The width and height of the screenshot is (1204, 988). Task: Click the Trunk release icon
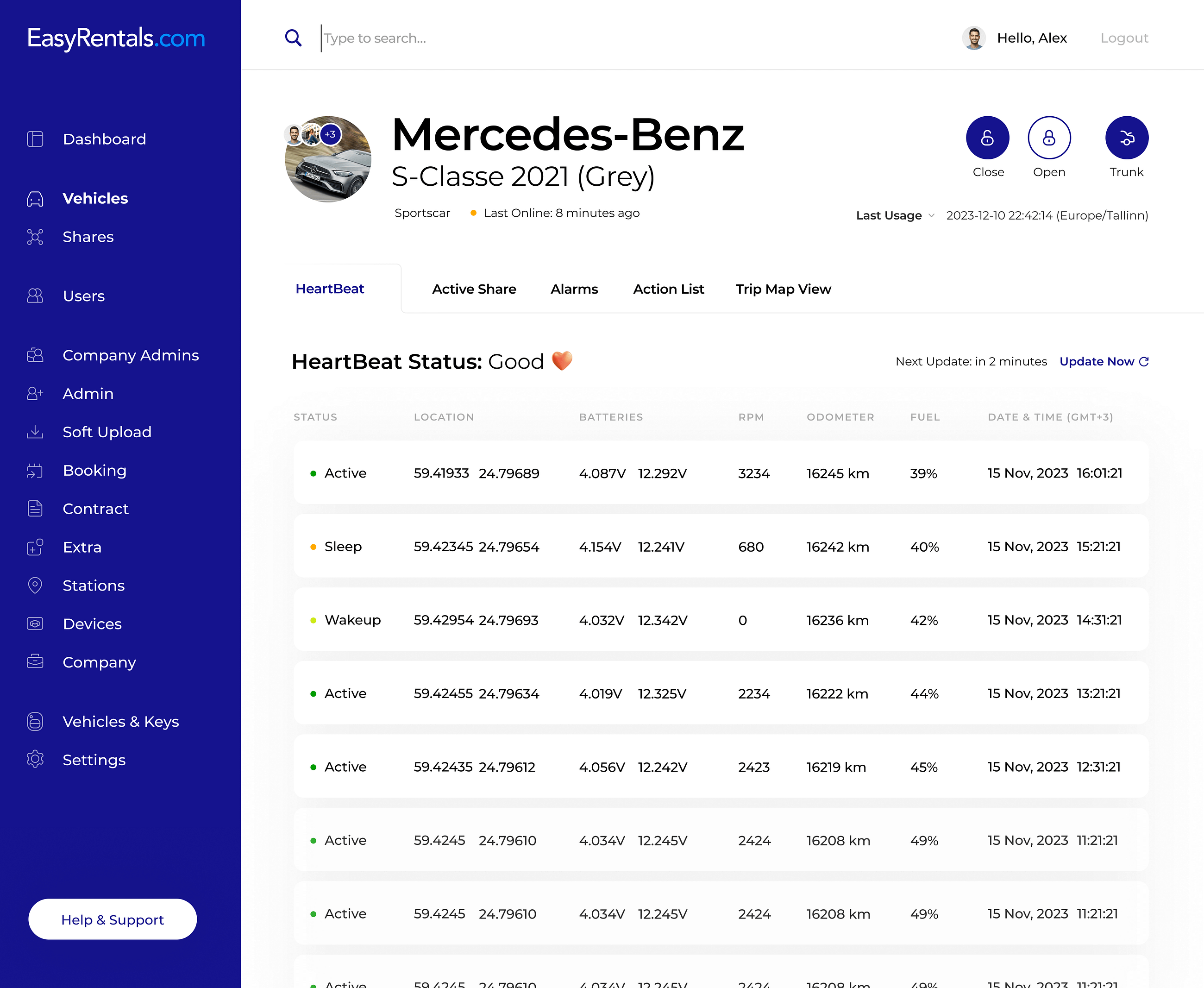1126,138
